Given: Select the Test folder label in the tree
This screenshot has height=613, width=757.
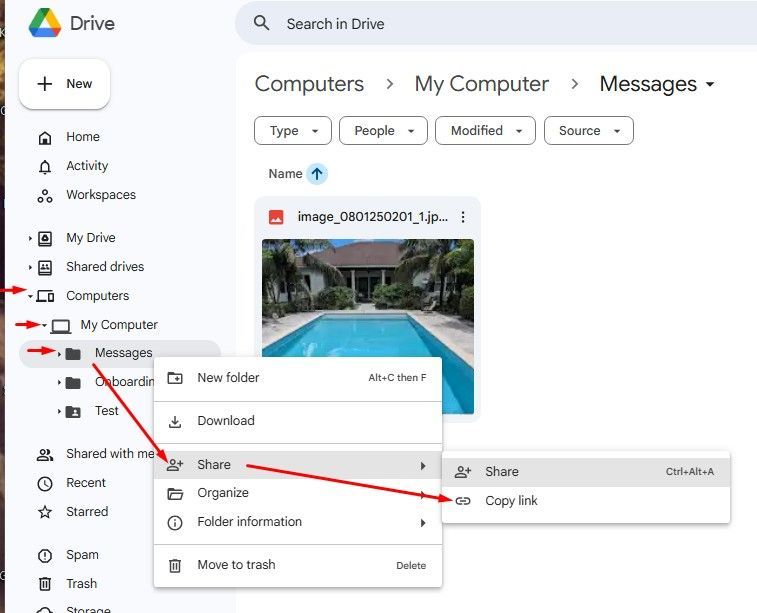Looking at the screenshot, I should [x=107, y=411].
